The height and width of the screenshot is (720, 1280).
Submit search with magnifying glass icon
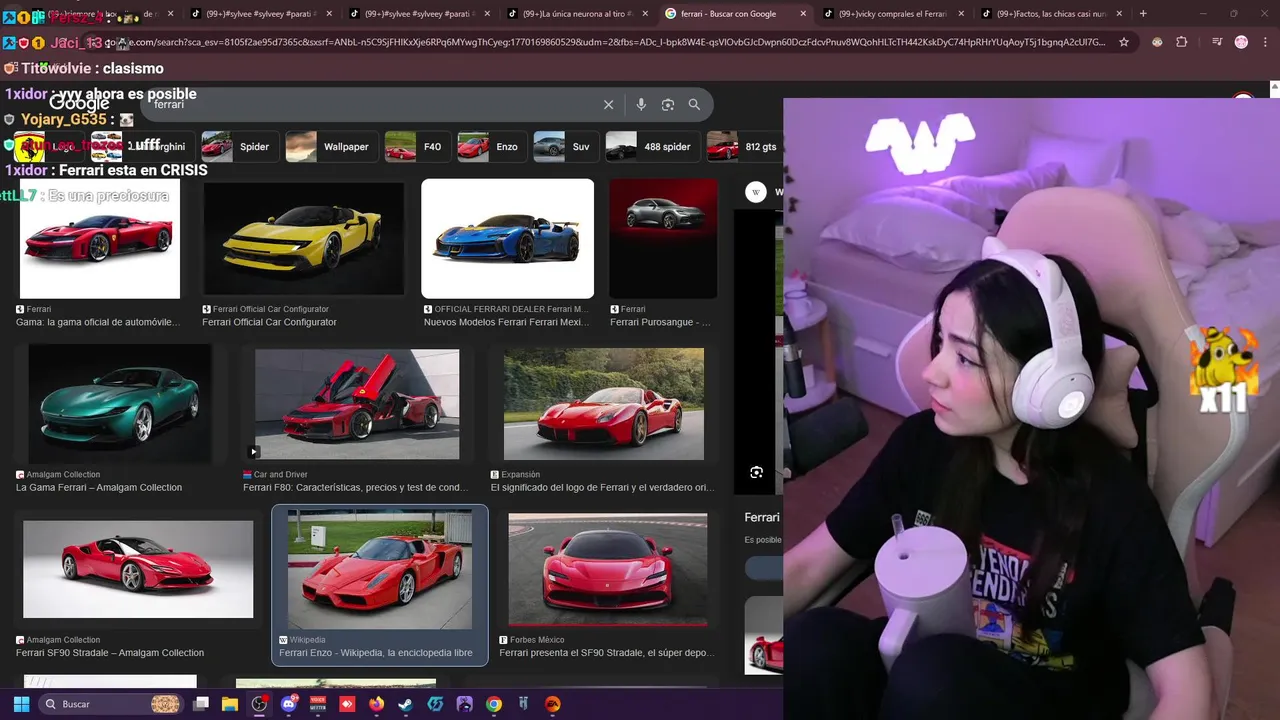coord(694,104)
